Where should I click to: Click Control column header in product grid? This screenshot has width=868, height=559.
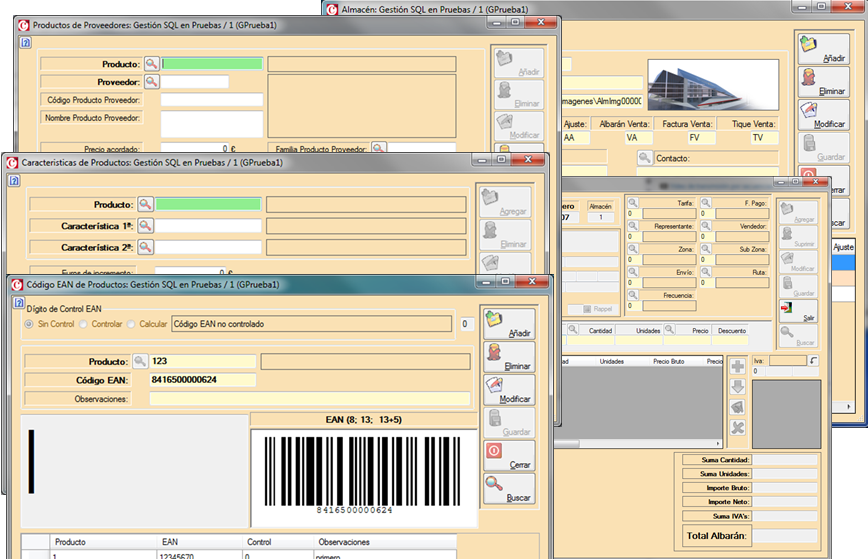point(278,542)
